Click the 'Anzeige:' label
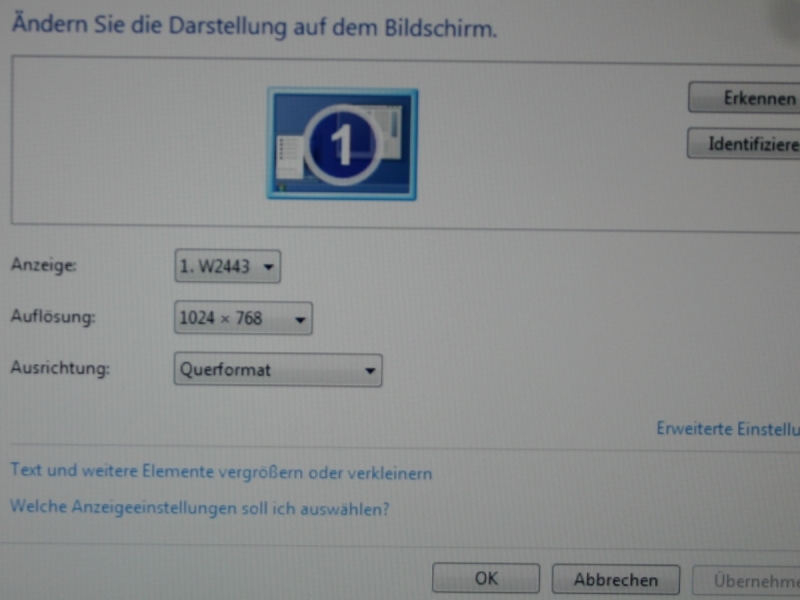This screenshot has width=800, height=600. 44,265
